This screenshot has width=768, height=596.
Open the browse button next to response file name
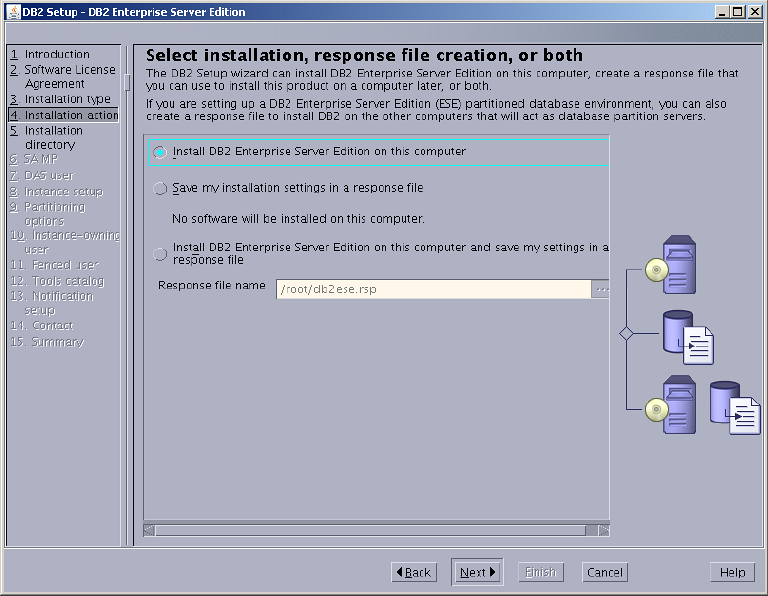tap(600, 289)
